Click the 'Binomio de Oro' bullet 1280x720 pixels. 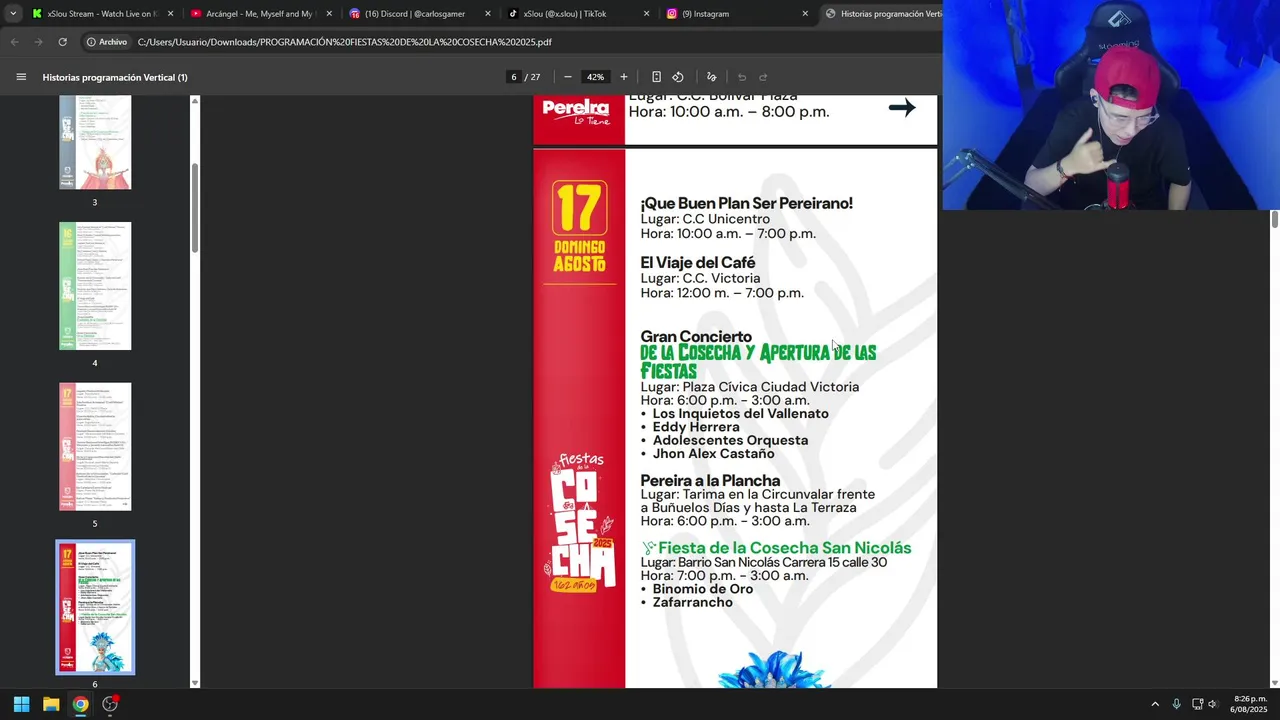pos(703,589)
